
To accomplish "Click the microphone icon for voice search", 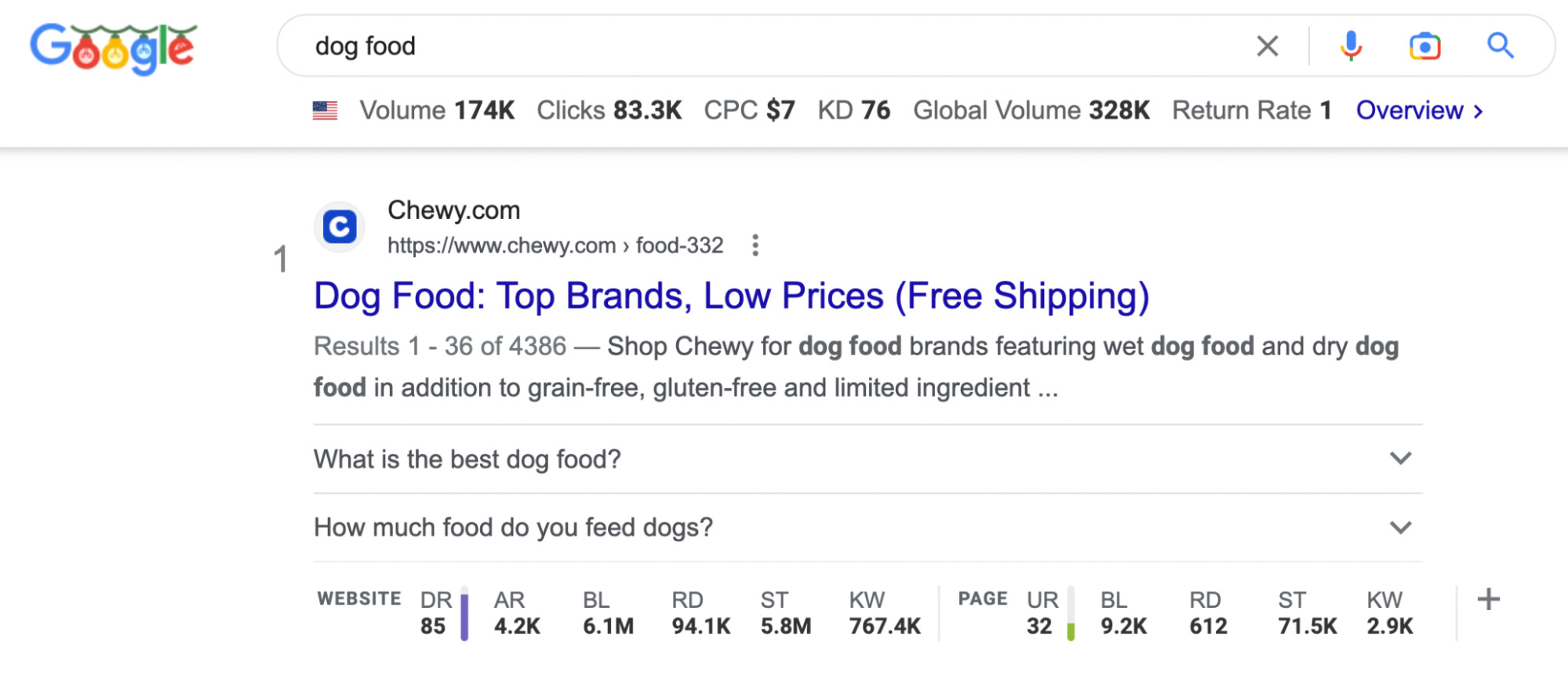I will click(1351, 46).
